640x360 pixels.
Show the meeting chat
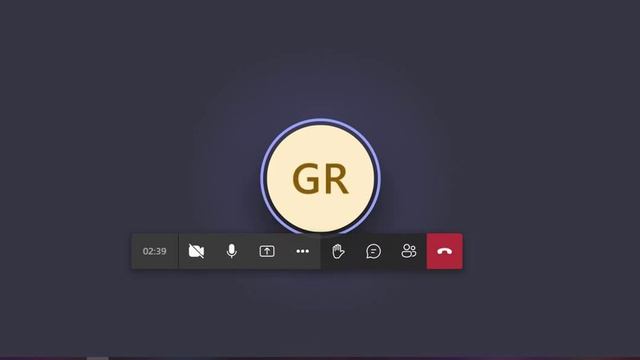coord(373,251)
